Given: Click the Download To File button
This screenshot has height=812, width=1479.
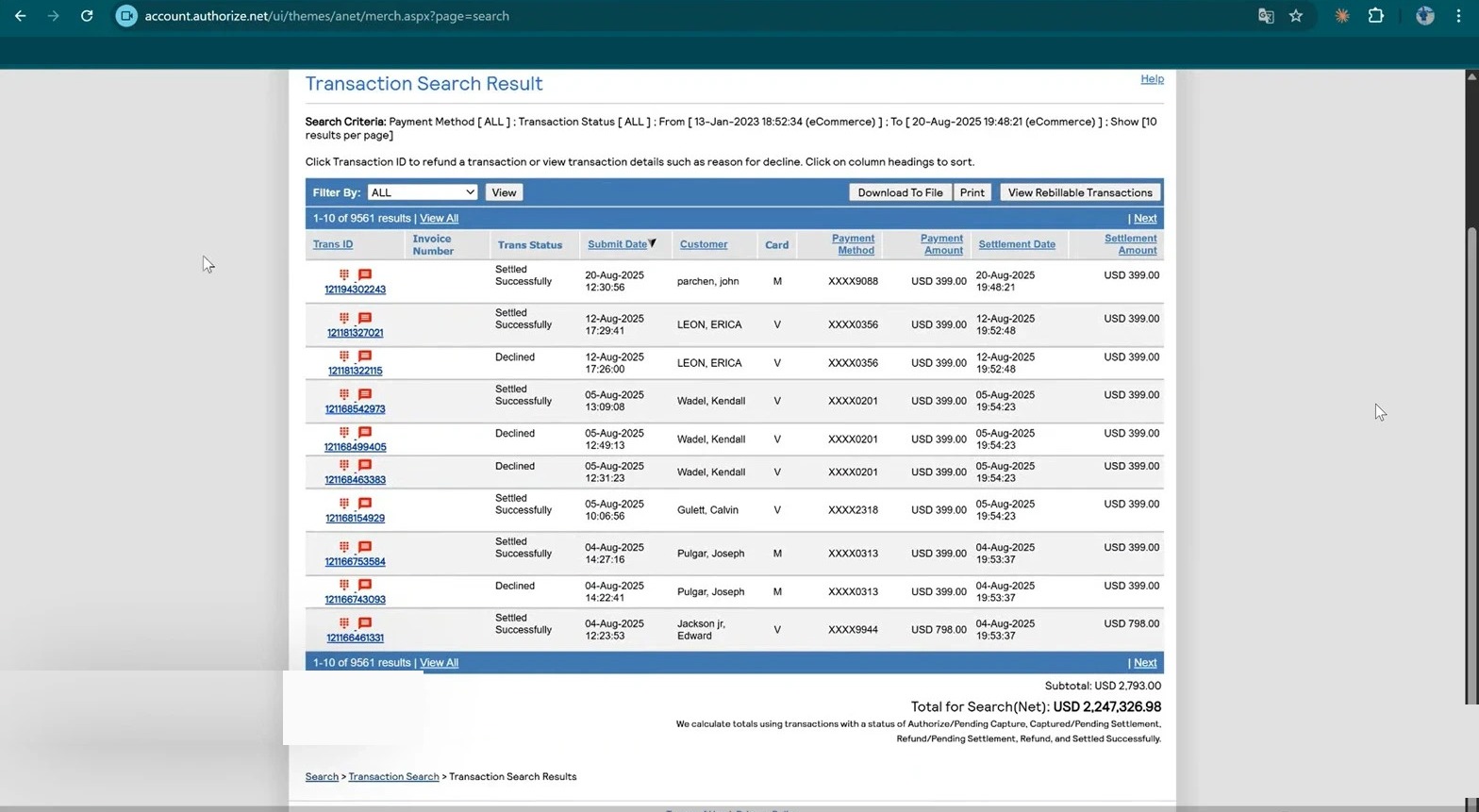Looking at the screenshot, I should [900, 192].
